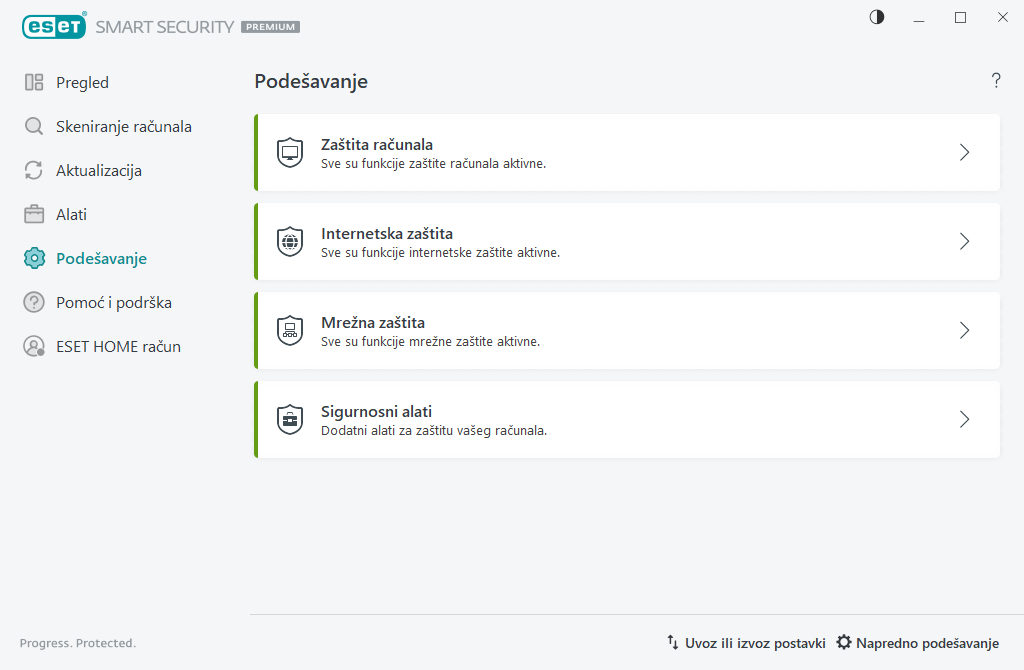
Task: Click the Internetska zaštita globe shield icon
Action: [290, 242]
